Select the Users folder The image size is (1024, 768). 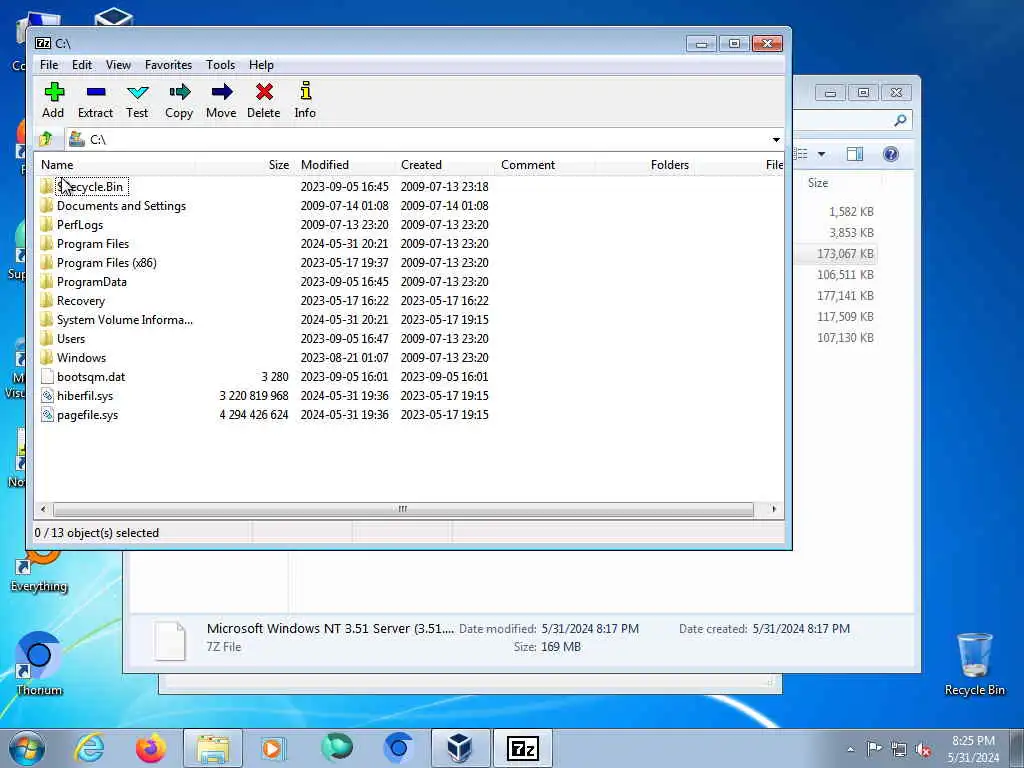pyautogui.click(x=71, y=338)
